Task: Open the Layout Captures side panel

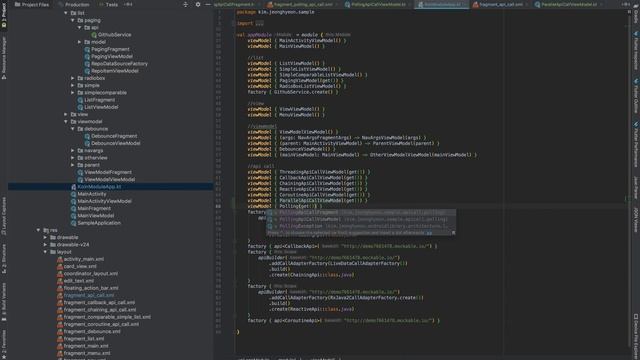Action: 4,216
